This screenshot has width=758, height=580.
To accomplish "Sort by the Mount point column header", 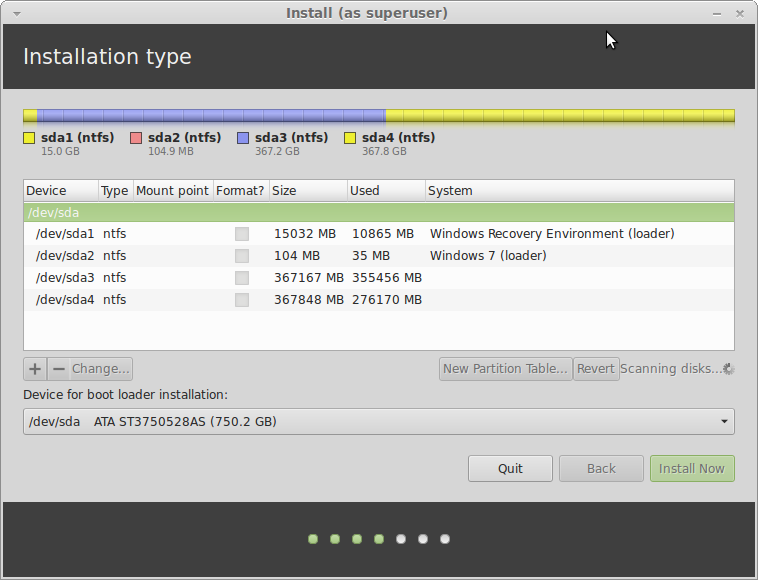I will (x=173, y=190).
